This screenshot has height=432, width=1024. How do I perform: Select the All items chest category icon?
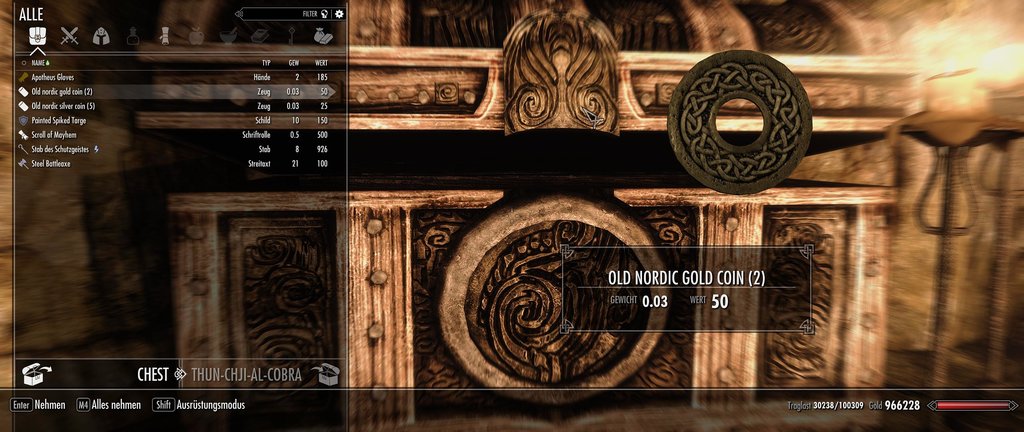click(x=37, y=35)
